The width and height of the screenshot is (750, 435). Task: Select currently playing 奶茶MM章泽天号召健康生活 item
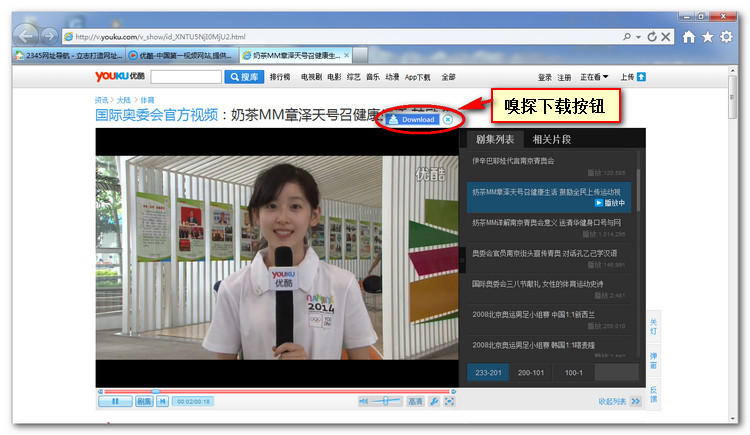(549, 197)
